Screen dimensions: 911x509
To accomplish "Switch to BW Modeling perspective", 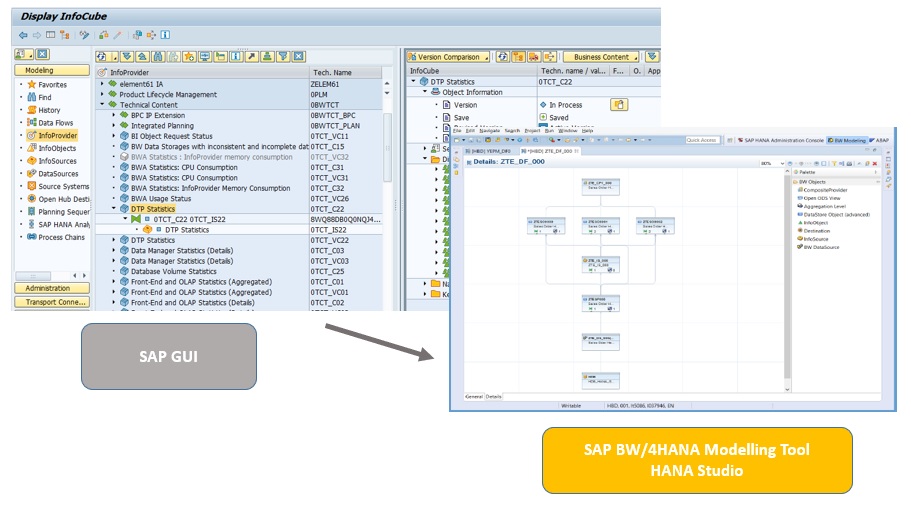I will point(847,140).
